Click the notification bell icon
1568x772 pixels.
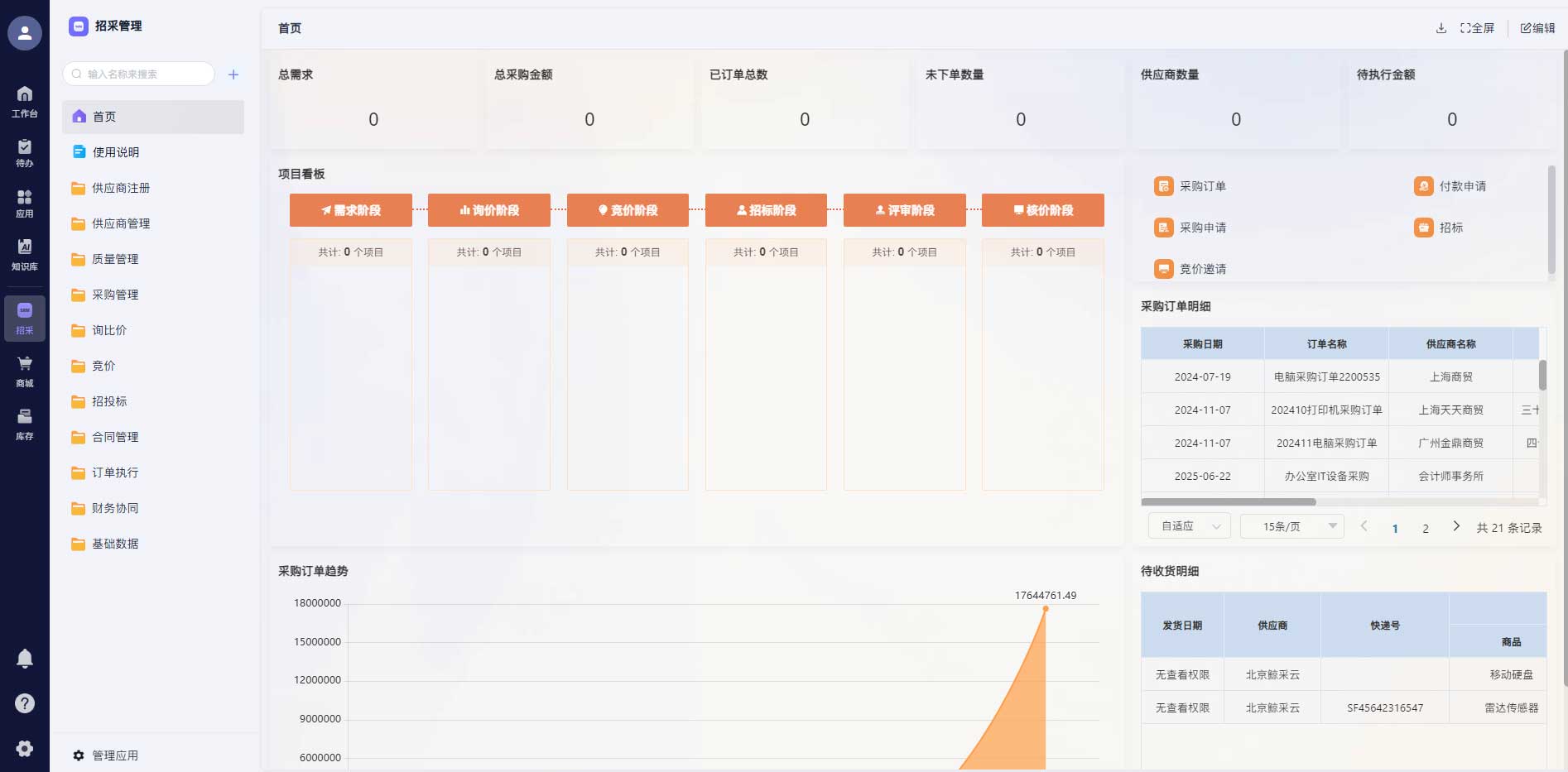(25, 658)
